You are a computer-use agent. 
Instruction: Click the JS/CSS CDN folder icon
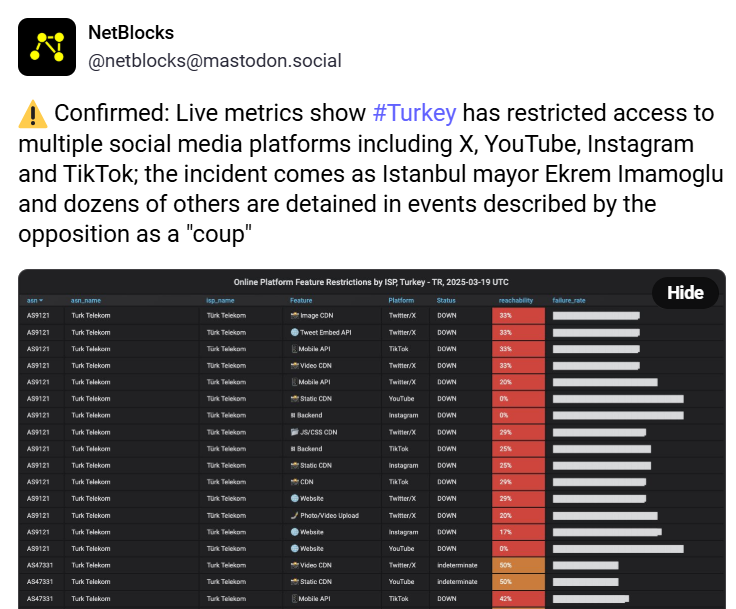pos(295,432)
